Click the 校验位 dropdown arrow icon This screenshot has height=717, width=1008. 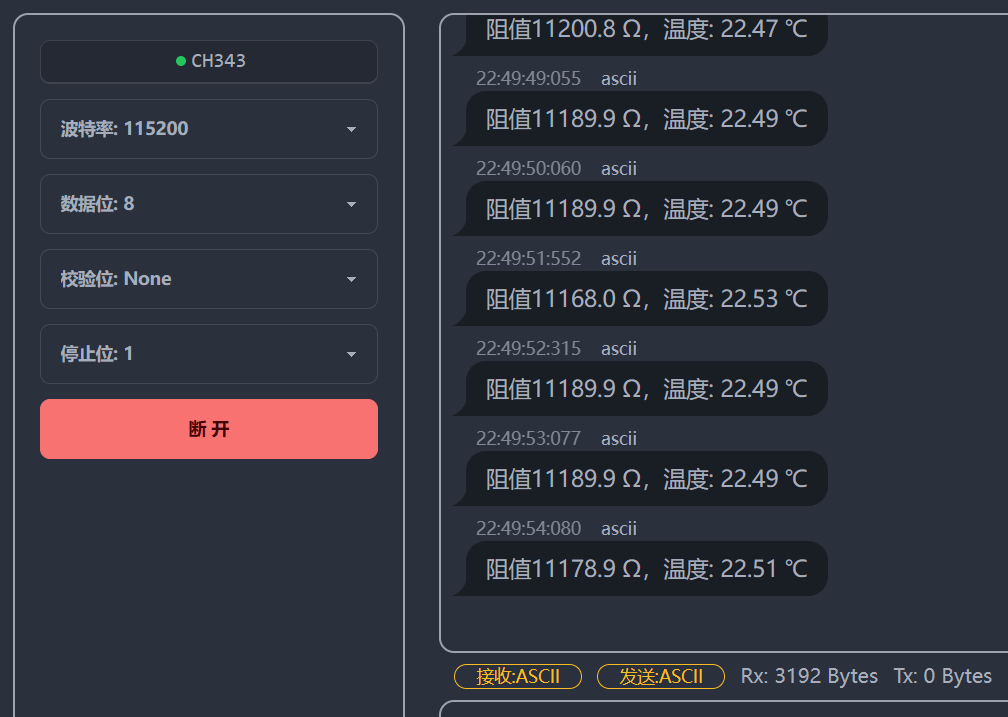(x=351, y=280)
